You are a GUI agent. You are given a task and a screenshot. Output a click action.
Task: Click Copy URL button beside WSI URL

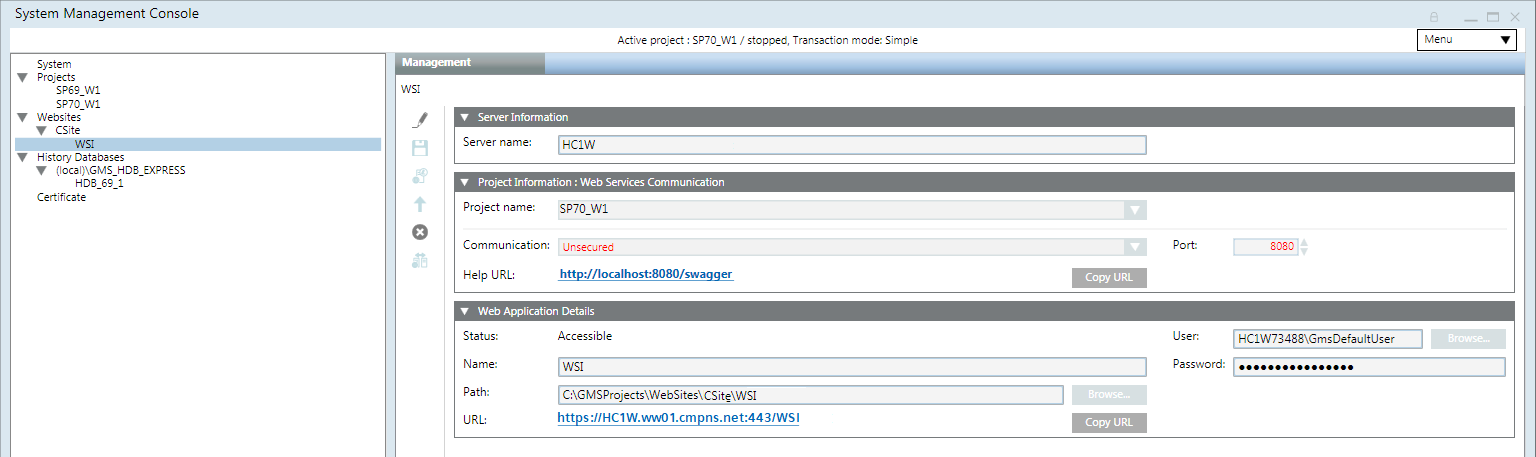coord(1109,422)
